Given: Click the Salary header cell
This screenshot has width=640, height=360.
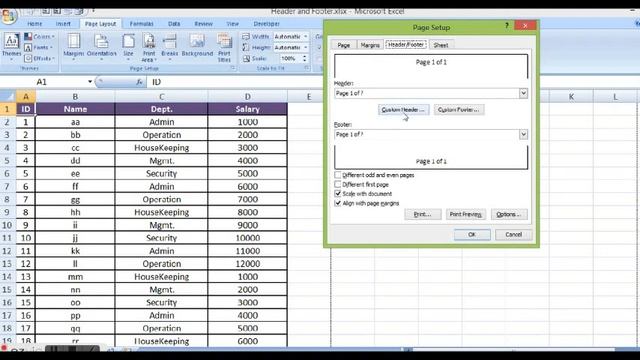Looking at the screenshot, I should pyautogui.click(x=248, y=109).
